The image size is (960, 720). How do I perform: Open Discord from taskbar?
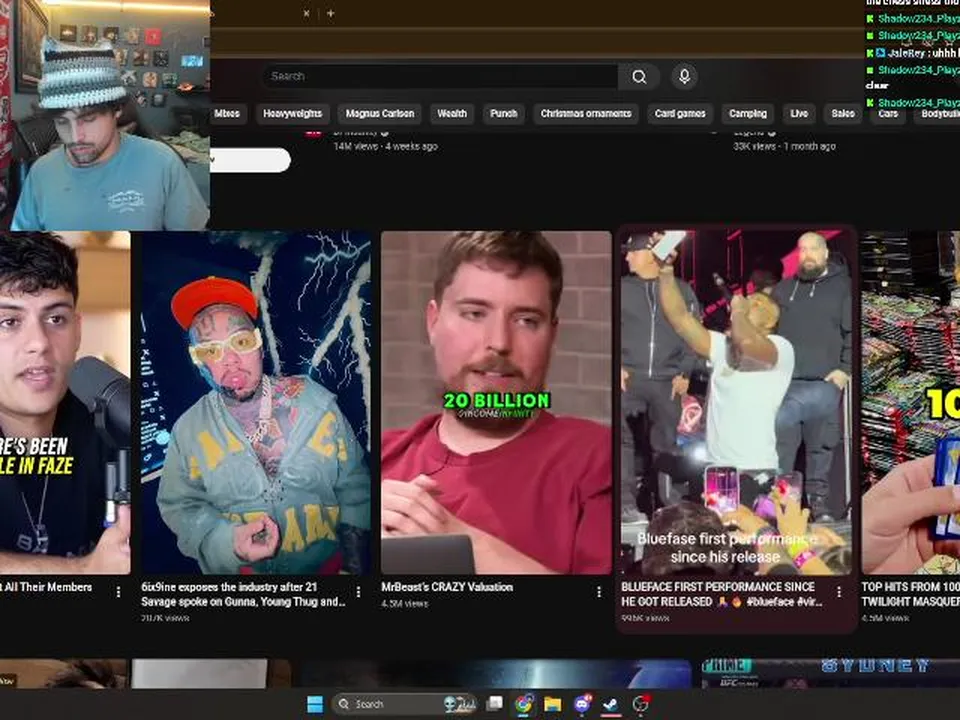582,704
